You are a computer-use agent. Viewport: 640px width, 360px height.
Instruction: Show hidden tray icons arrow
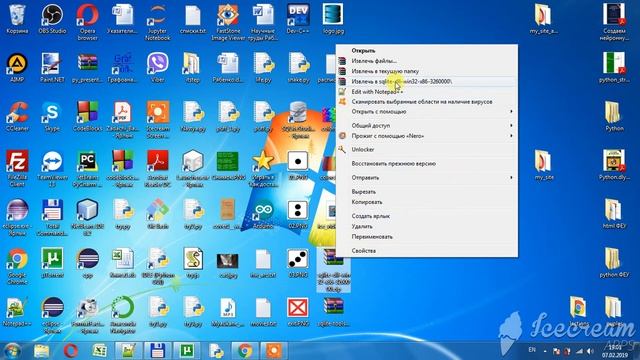pyautogui.click(x=545, y=351)
